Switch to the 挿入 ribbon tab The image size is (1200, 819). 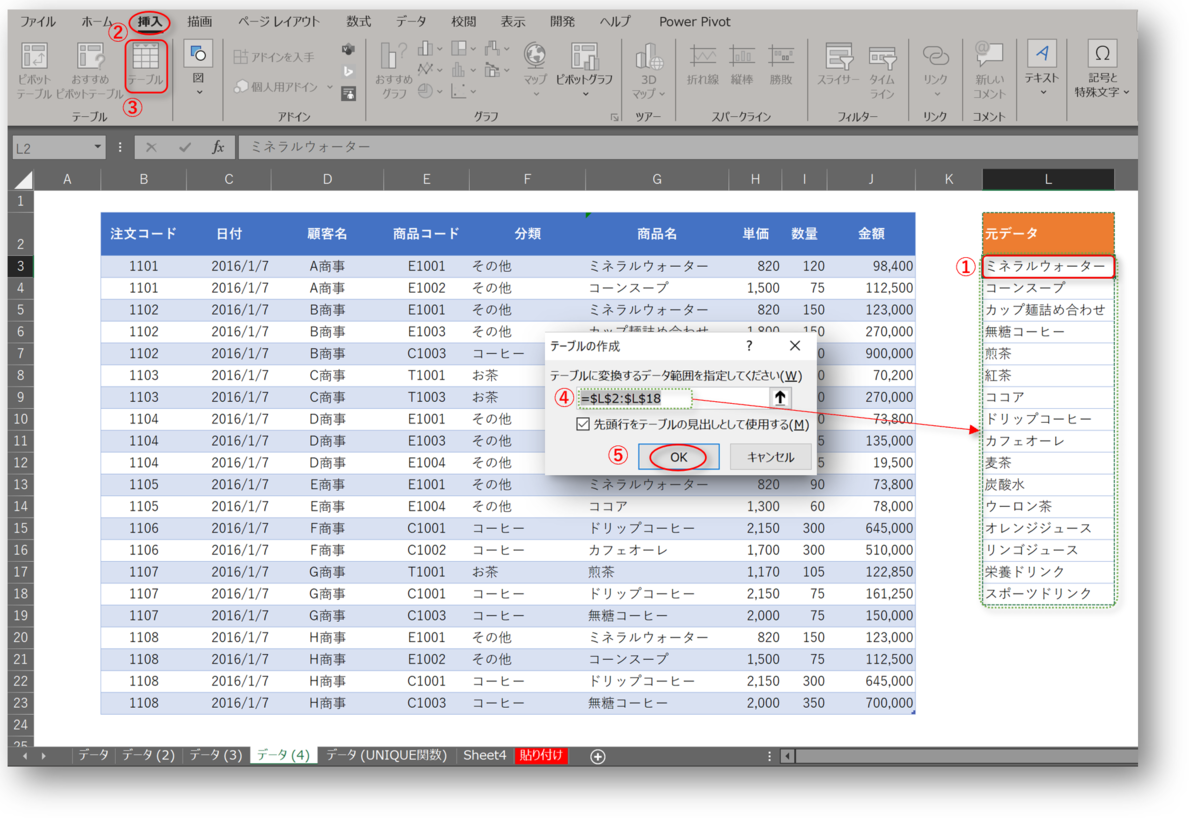click(x=149, y=21)
